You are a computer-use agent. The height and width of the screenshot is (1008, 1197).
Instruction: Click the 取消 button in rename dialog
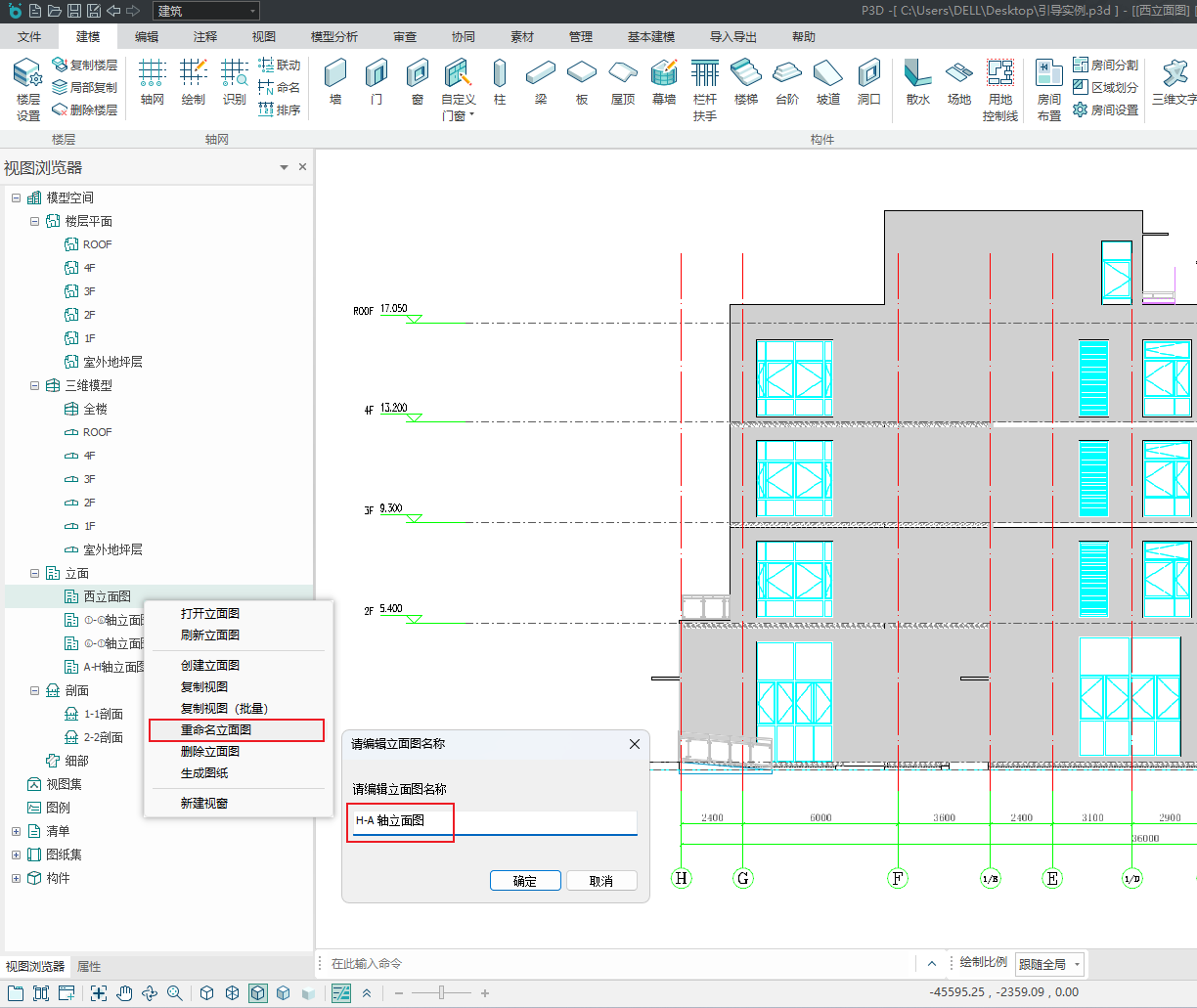601,881
